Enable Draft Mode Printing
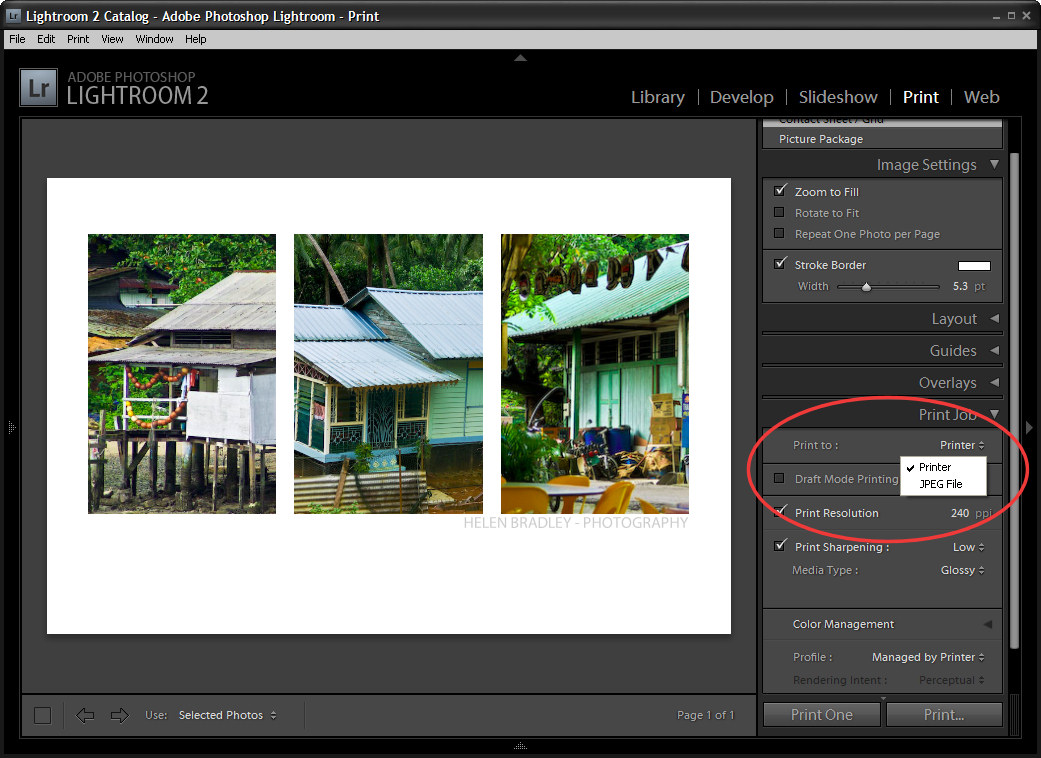 pos(779,478)
